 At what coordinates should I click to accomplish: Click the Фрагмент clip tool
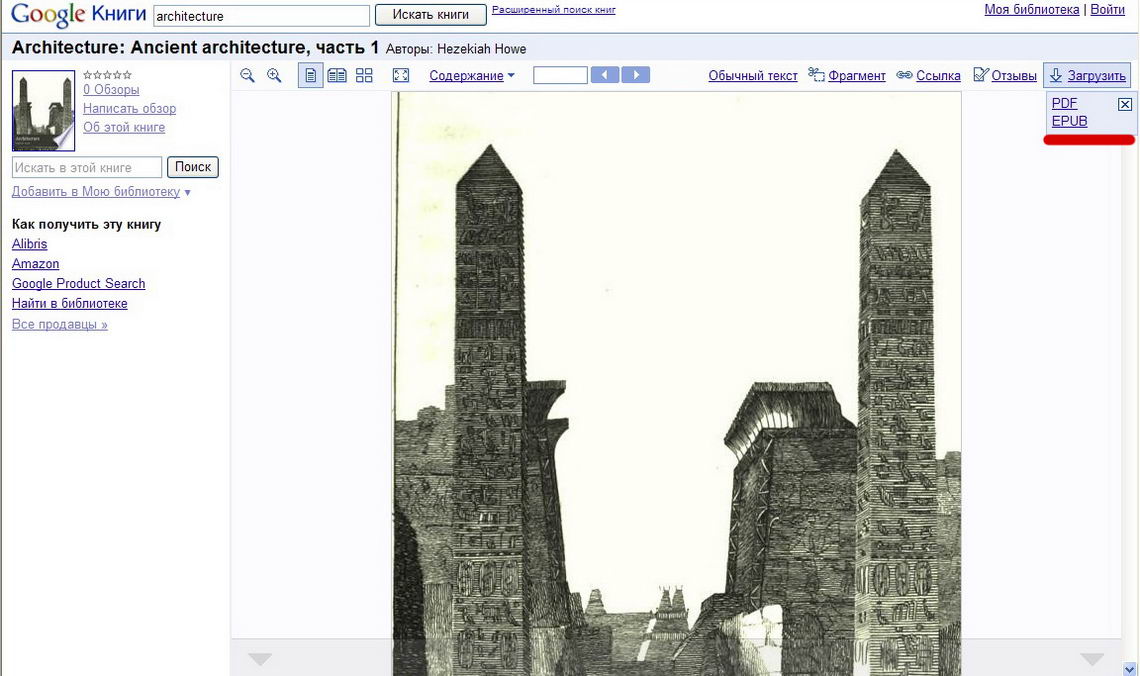pyautogui.click(x=847, y=75)
